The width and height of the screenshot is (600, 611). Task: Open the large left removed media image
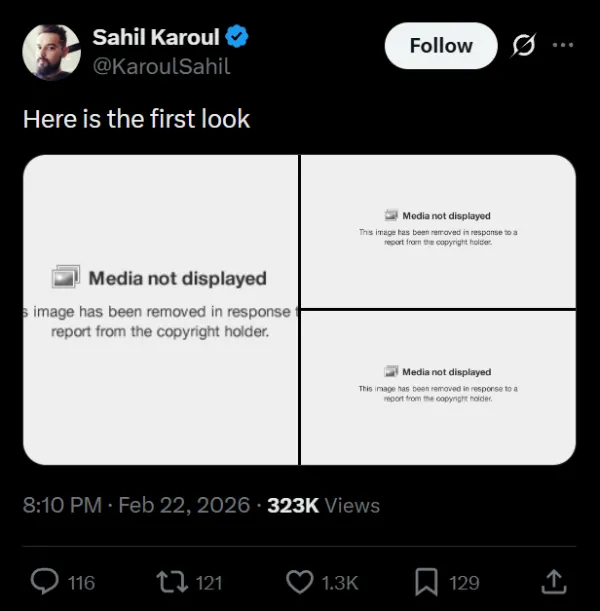(160, 310)
